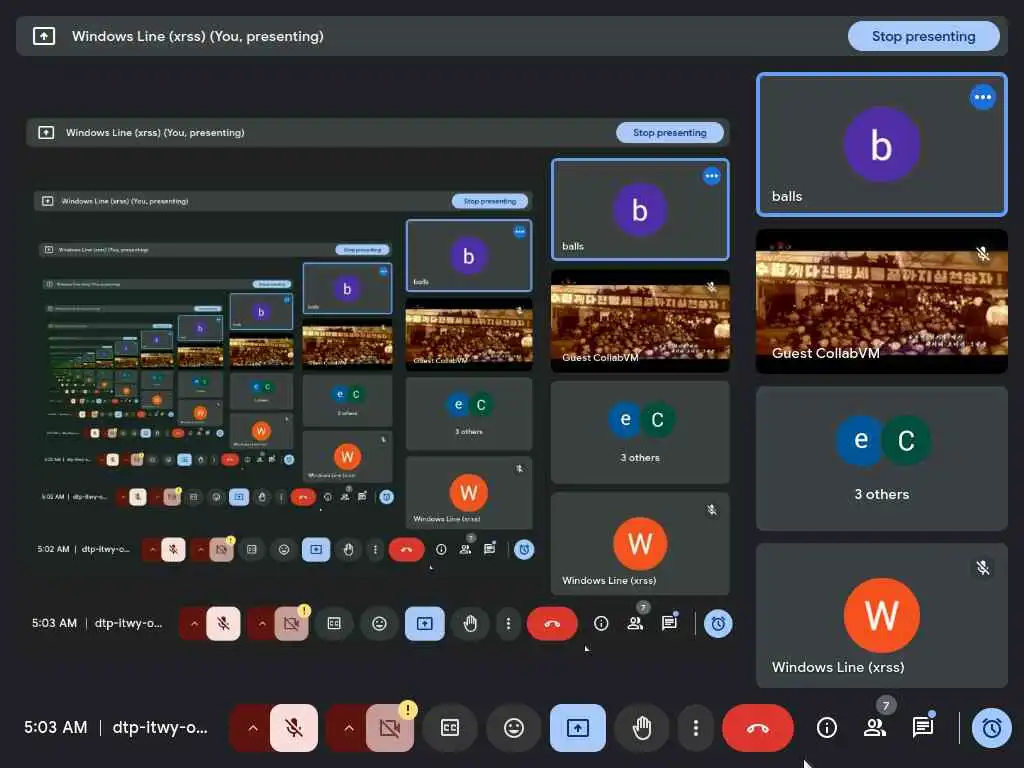This screenshot has height=768, width=1024.
Task: Click the Windows Line (xrss) tile inside the shared screen
Action: pos(640,543)
